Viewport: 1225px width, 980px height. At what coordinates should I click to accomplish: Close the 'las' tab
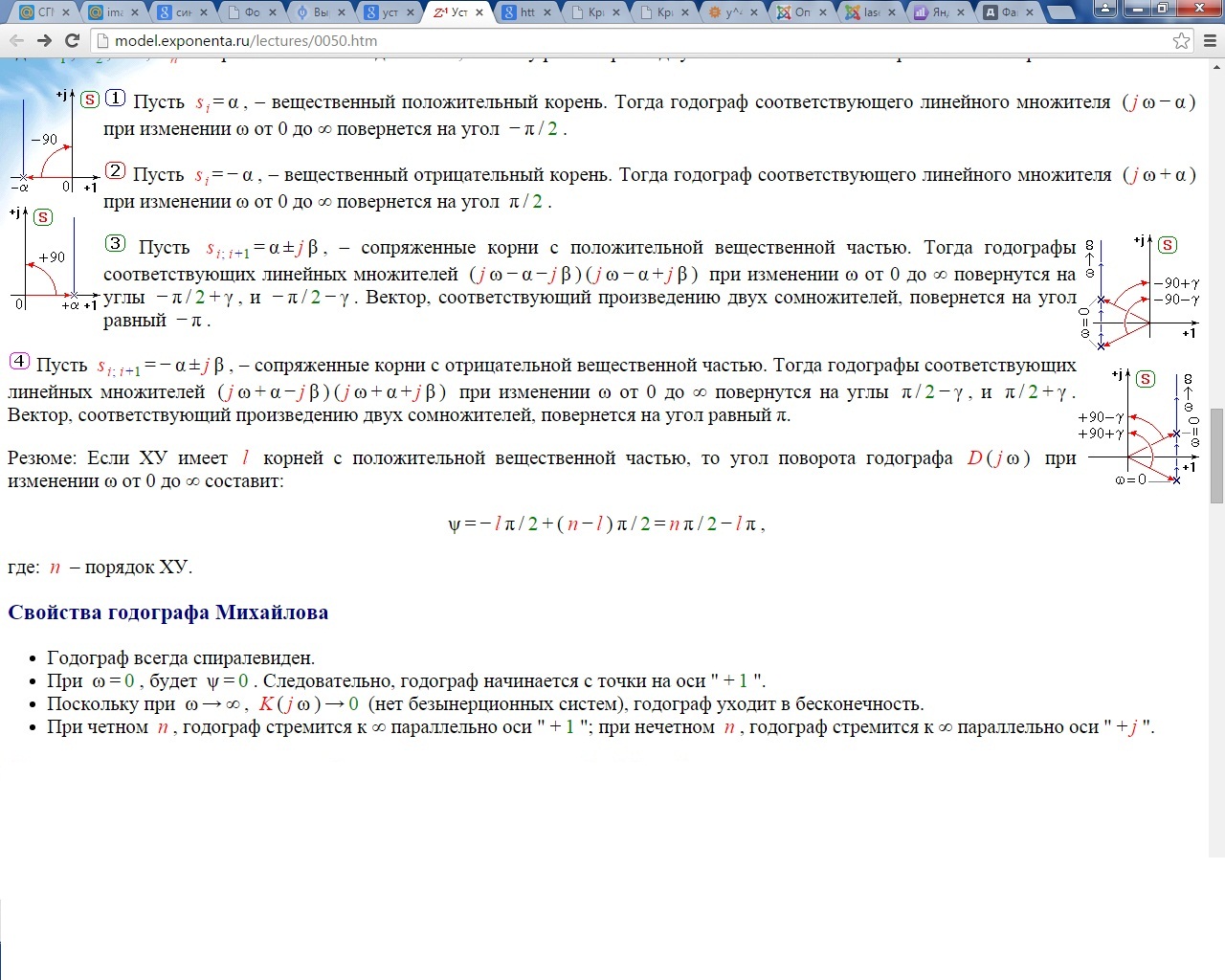coord(893,12)
